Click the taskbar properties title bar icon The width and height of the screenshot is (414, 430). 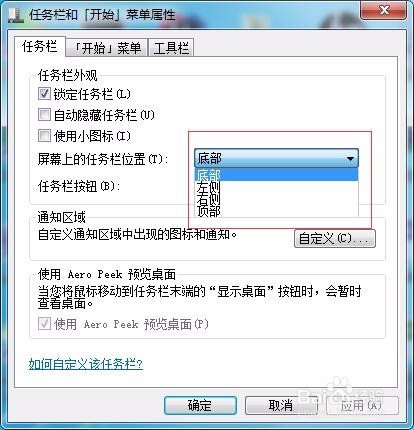point(16,15)
